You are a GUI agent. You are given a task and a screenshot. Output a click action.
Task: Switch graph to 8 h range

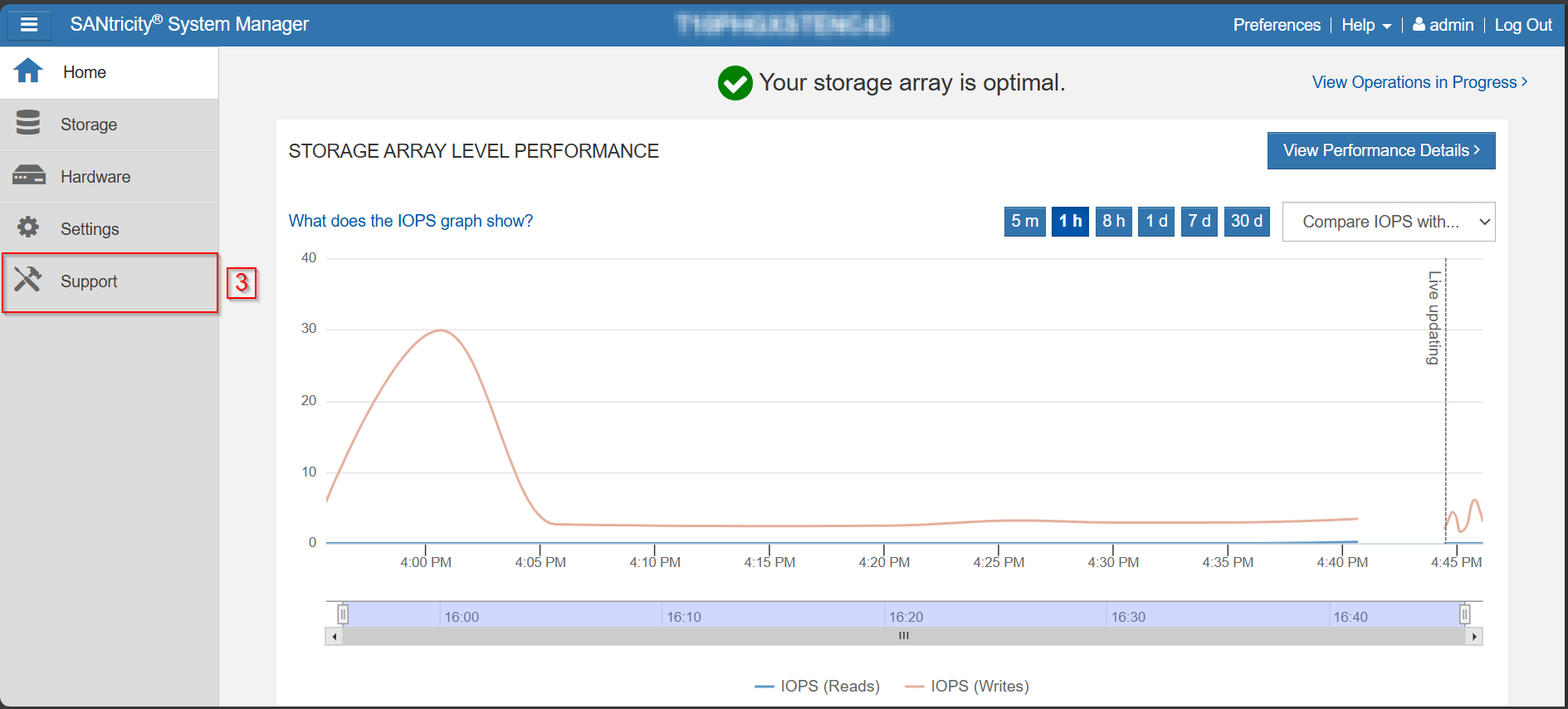click(x=1113, y=222)
